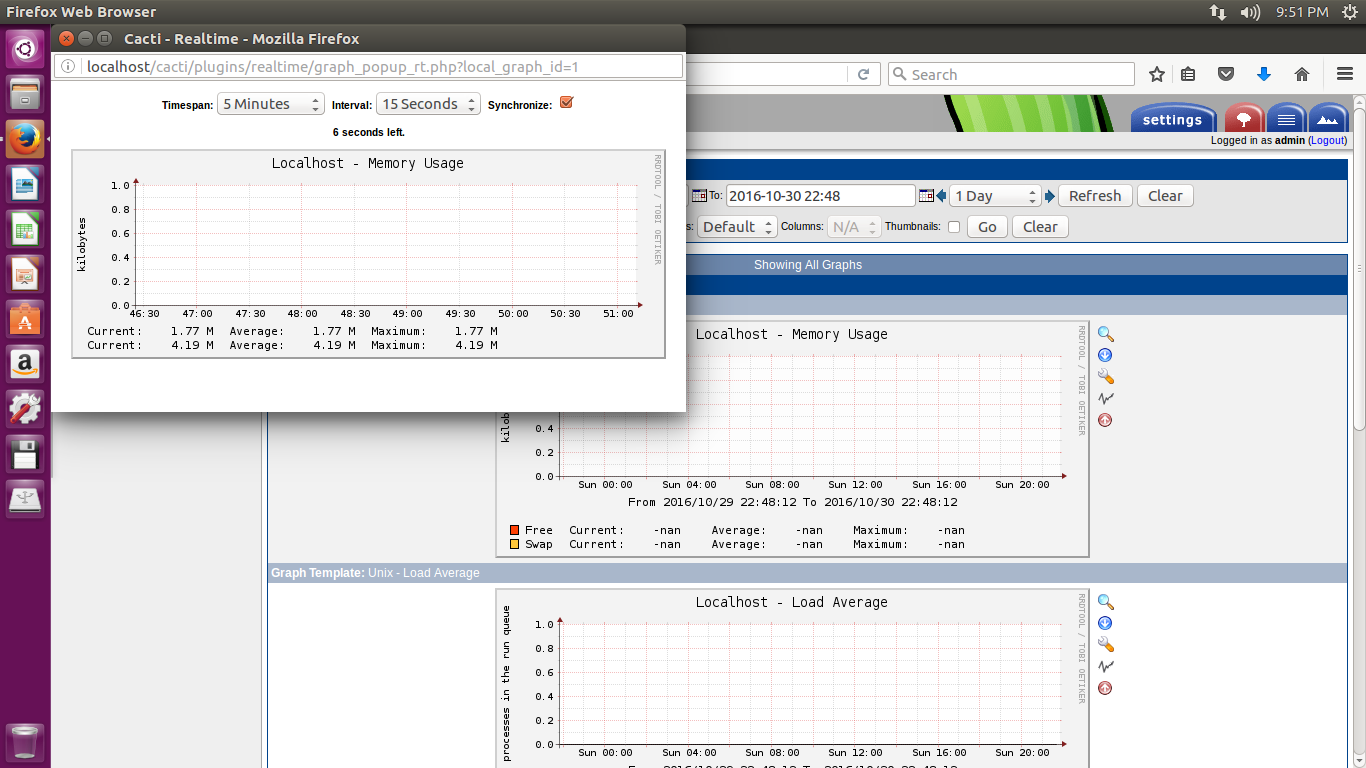
Task: Click the 9:51 PM clock
Action: coord(1302,12)
